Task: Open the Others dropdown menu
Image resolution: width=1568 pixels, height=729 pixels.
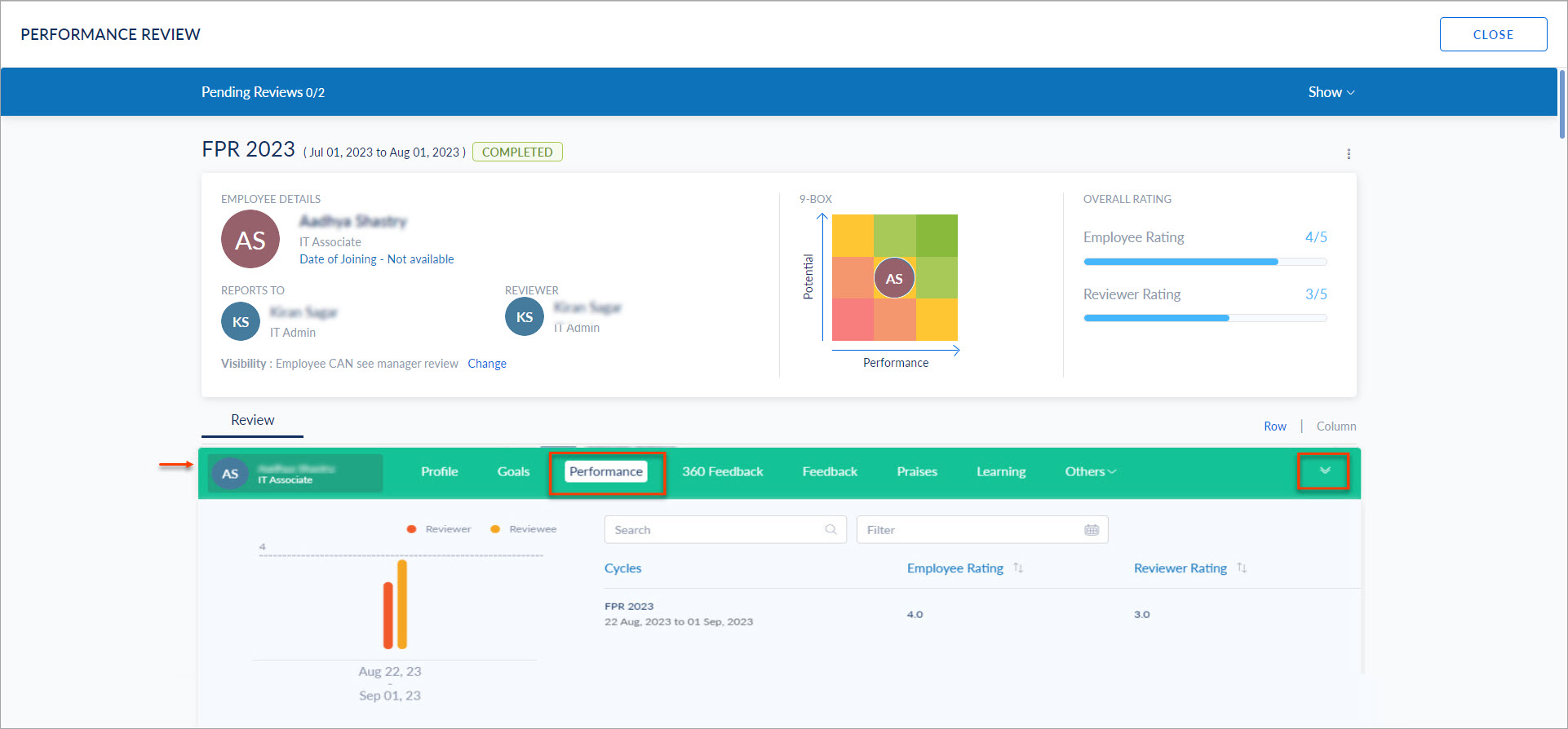Action: click(1091, 471)
